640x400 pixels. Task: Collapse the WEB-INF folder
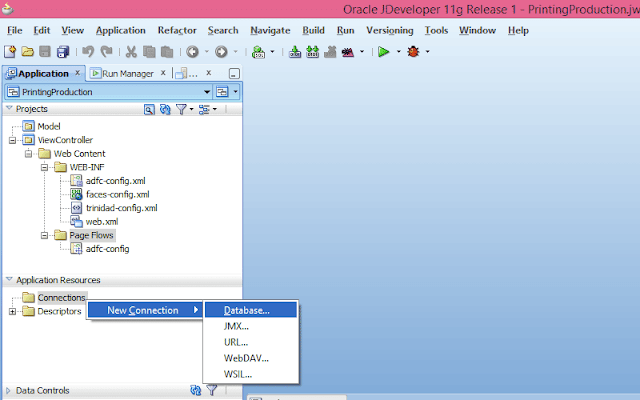[44, 167]
